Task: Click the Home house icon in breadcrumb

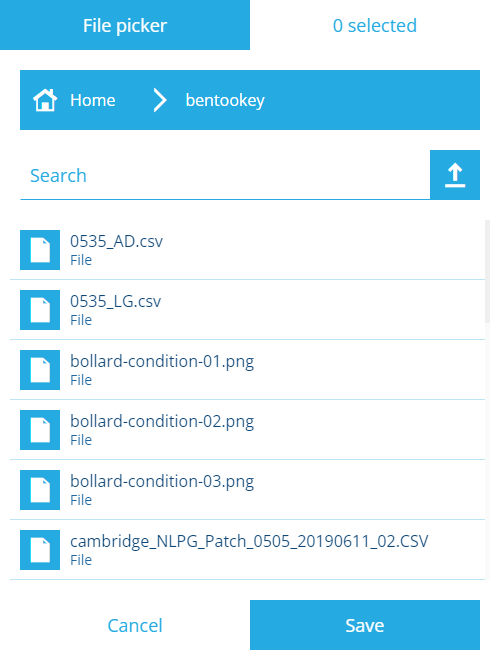Action: (x=45, y=100)
